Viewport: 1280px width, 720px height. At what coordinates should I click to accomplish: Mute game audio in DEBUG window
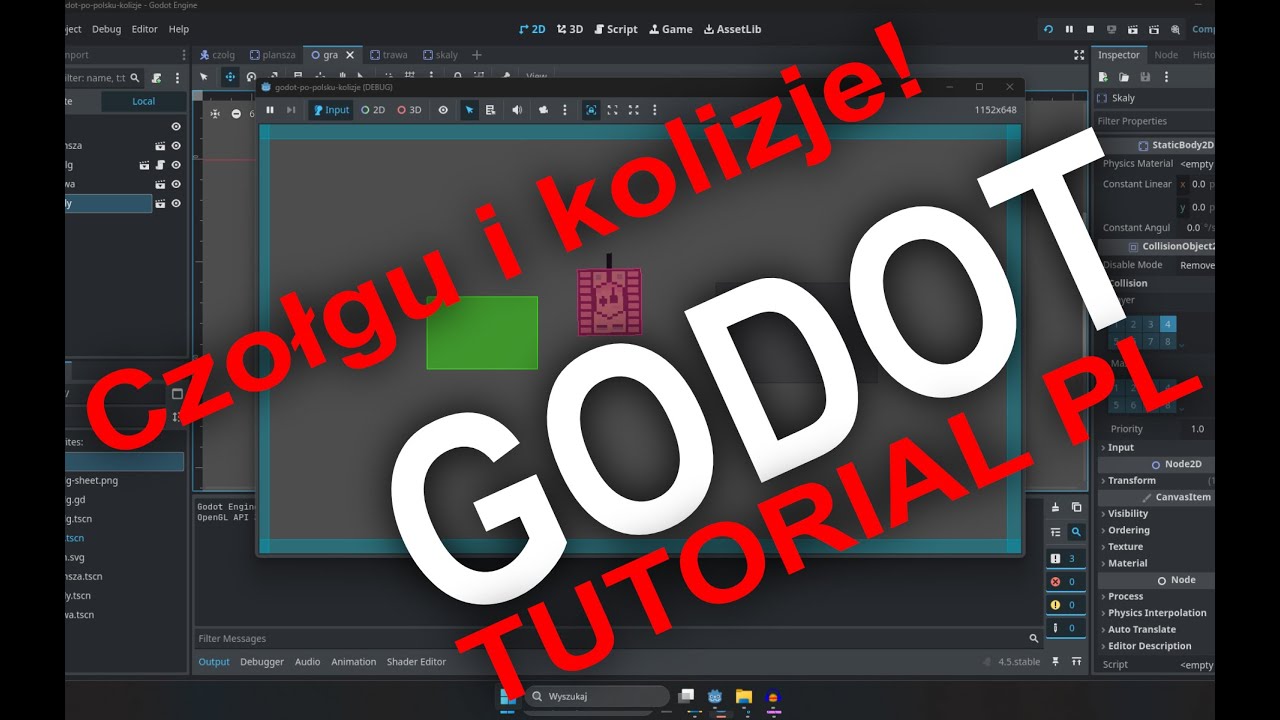(517, 110)
